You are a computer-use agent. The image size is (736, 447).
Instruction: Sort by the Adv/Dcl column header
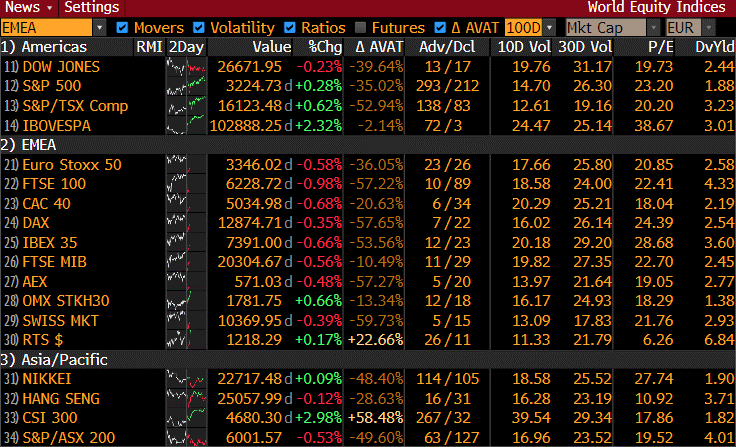coord(447,47)
